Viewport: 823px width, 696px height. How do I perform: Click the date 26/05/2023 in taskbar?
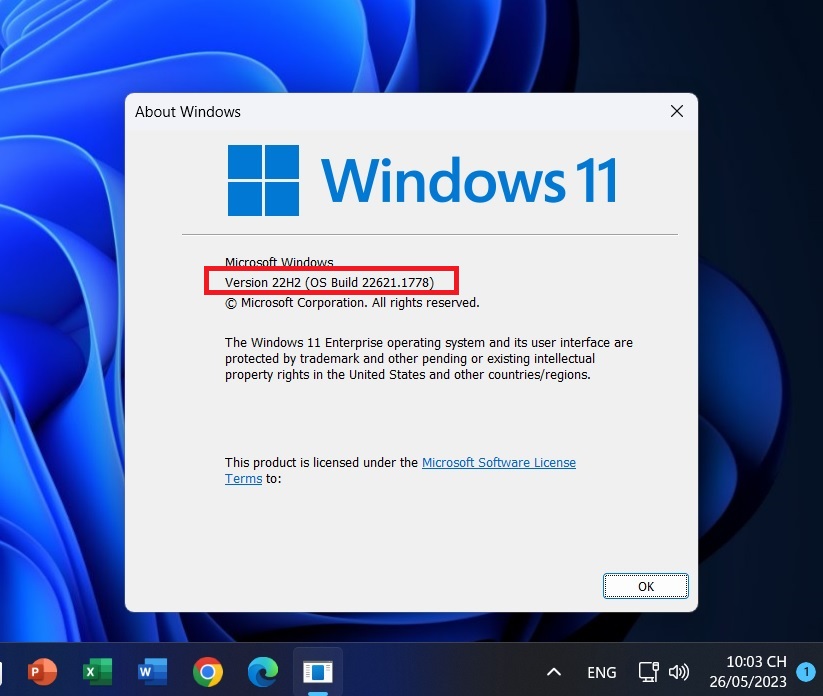point(748,681)
